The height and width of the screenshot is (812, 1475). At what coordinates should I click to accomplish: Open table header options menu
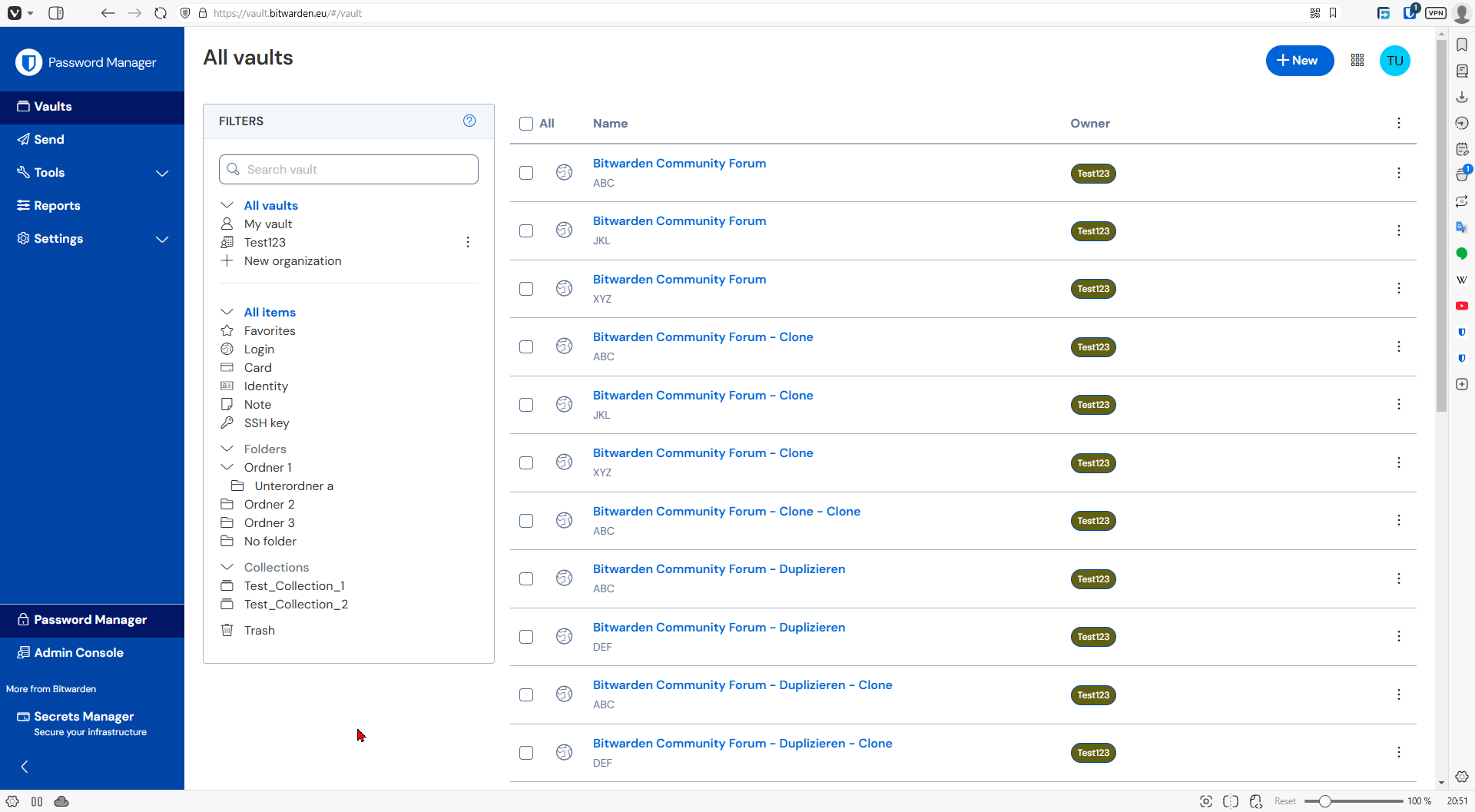click(x=1399, y=123)
